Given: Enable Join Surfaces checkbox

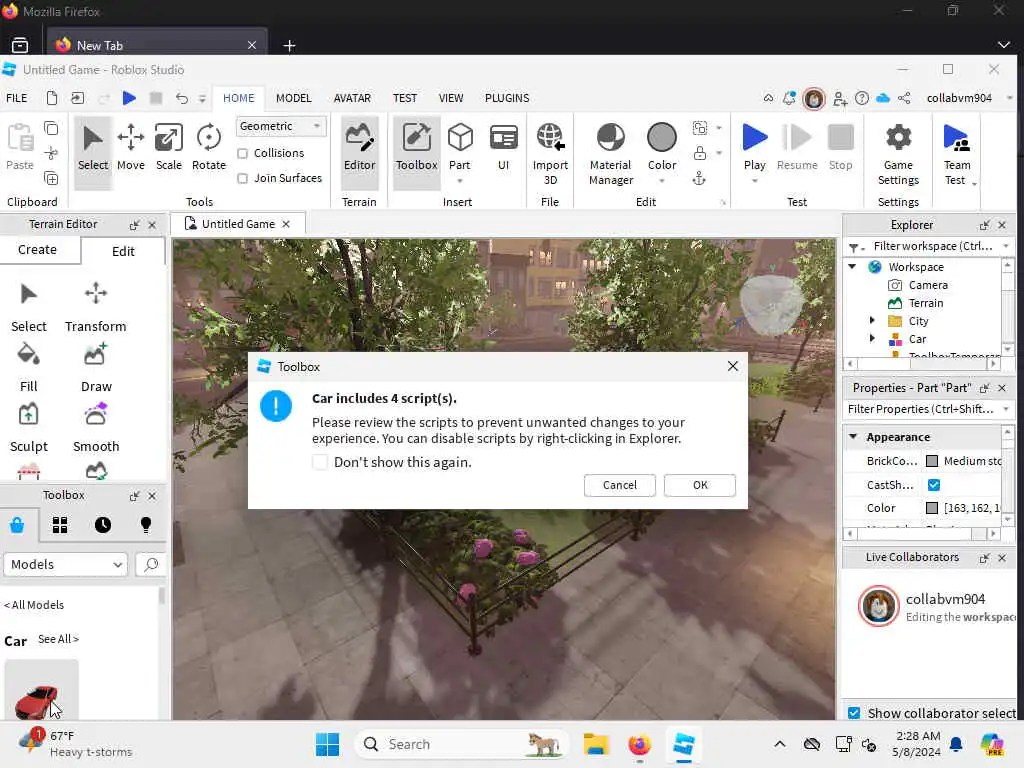Looking at the screenshot, I should pyautogui.click(x=242, y=178).
